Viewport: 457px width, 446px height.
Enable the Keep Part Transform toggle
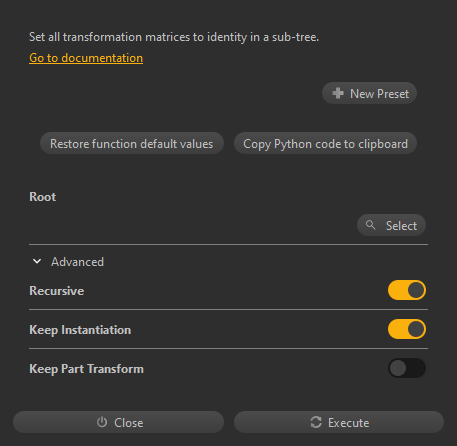(407, 368)
